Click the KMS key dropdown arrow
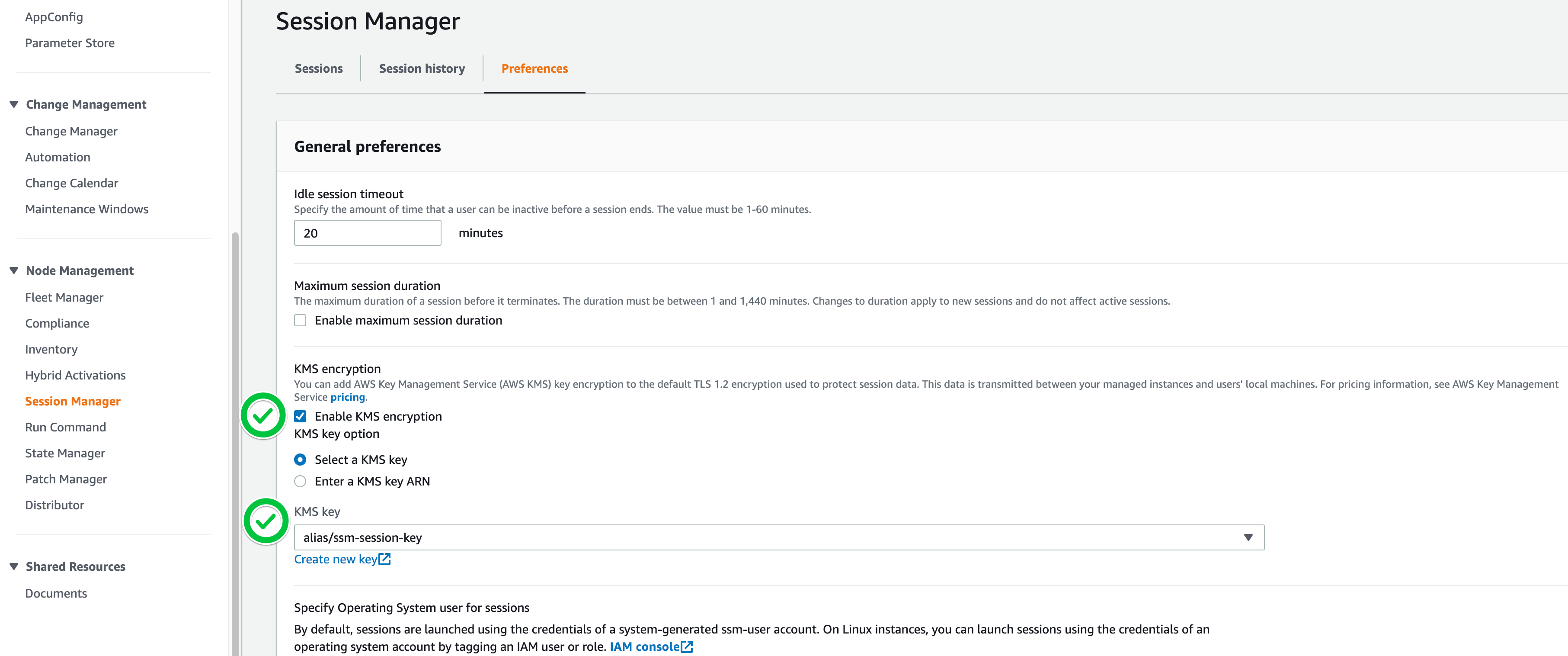Screen dimensions: 1568x656 click(x=1248, y=537)
